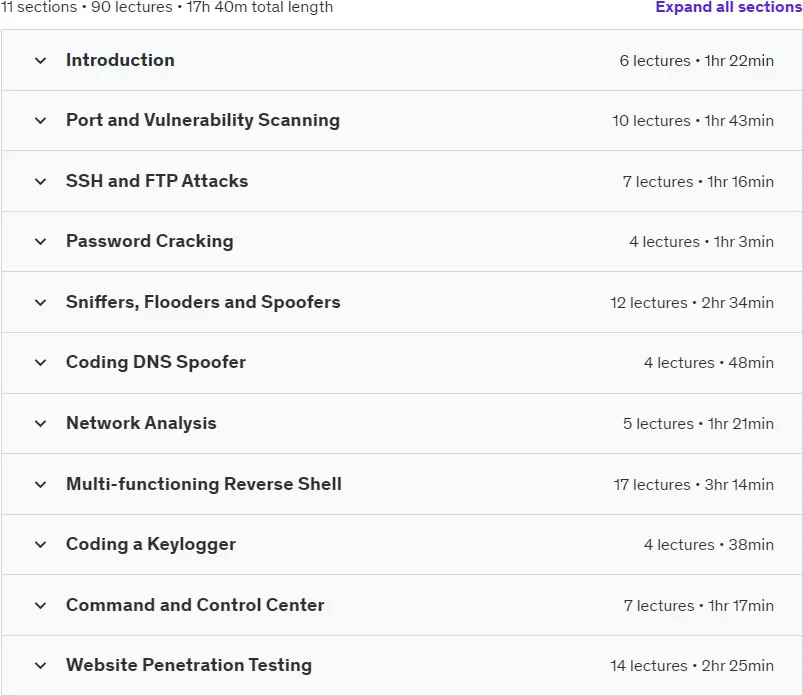
Task: Click the Coding a Keylogger heading
Action: [x=151, y=544]
